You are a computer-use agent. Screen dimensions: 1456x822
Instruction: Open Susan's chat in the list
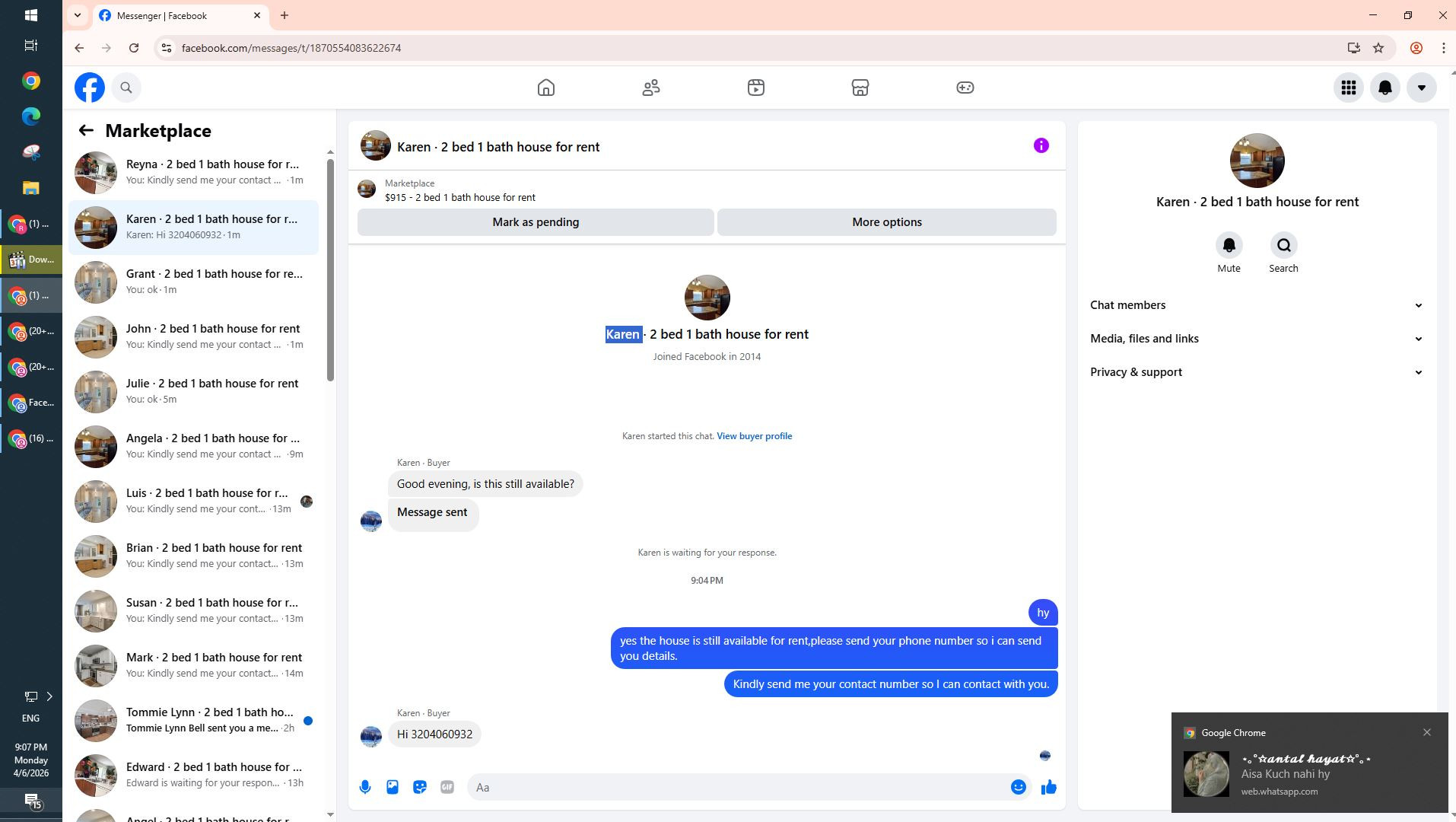tap(194, 610)
